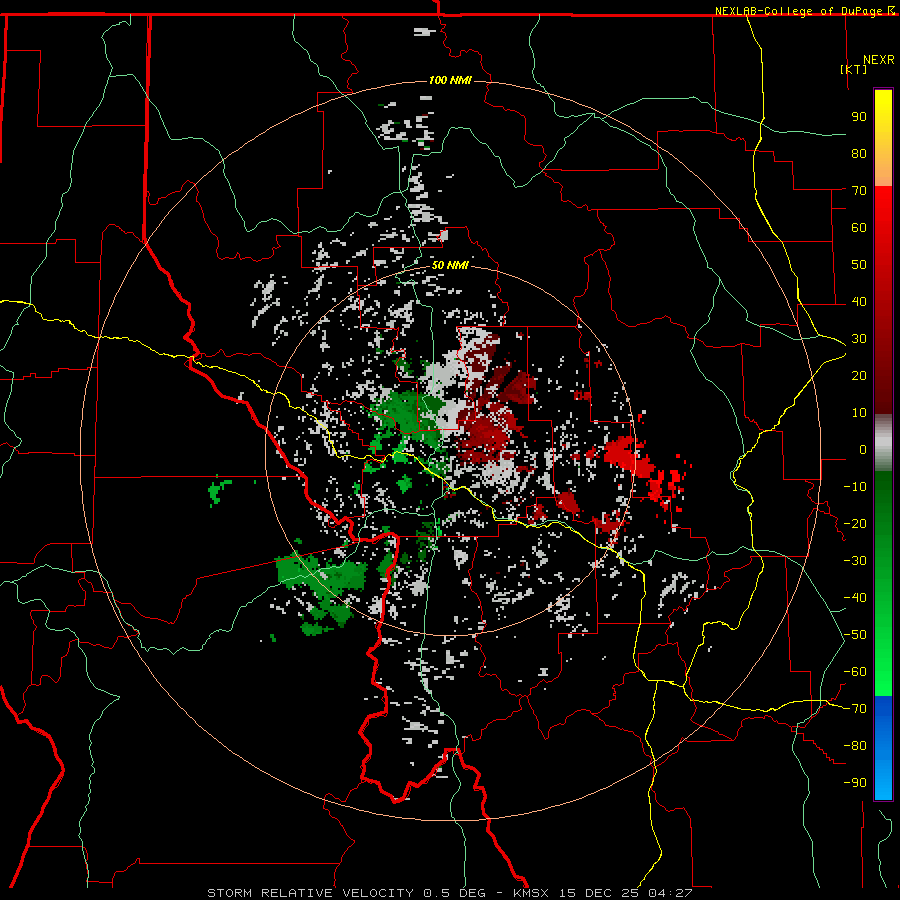Click the 100 NMI range ring label
Image resolution: width=900 pixels, height=900 pixels.
click(450, 80)
